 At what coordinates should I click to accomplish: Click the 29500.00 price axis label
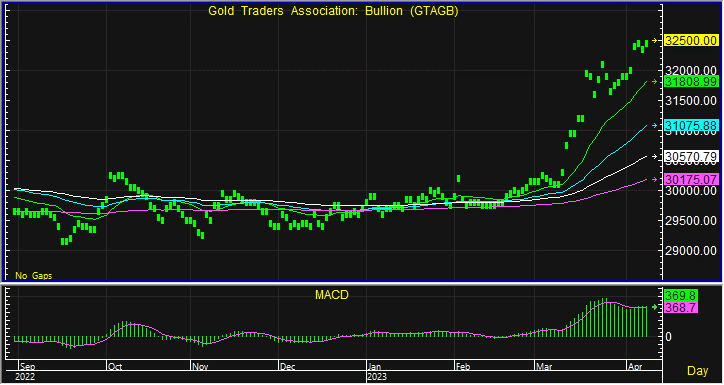[691, 221]
